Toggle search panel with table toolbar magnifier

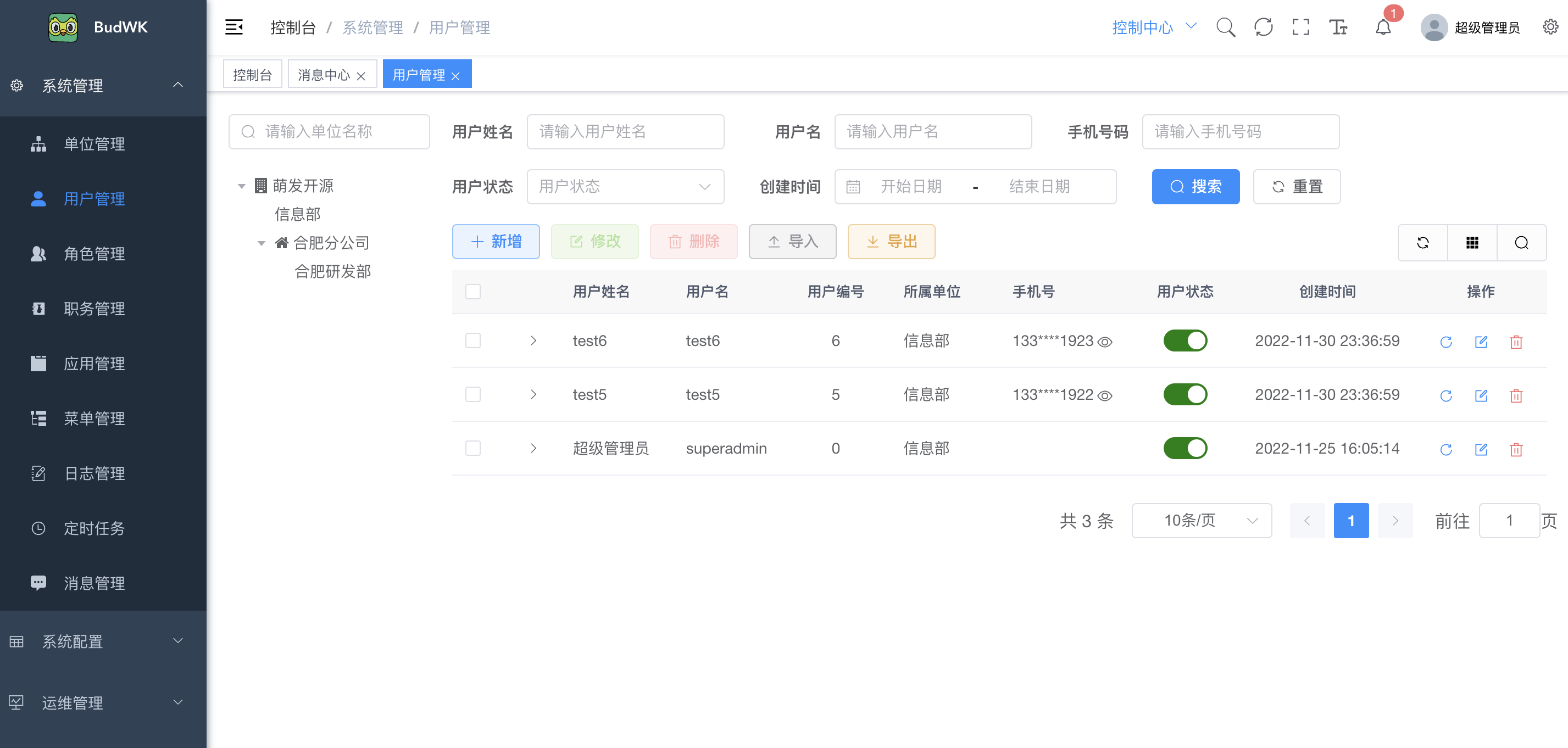1521,243
